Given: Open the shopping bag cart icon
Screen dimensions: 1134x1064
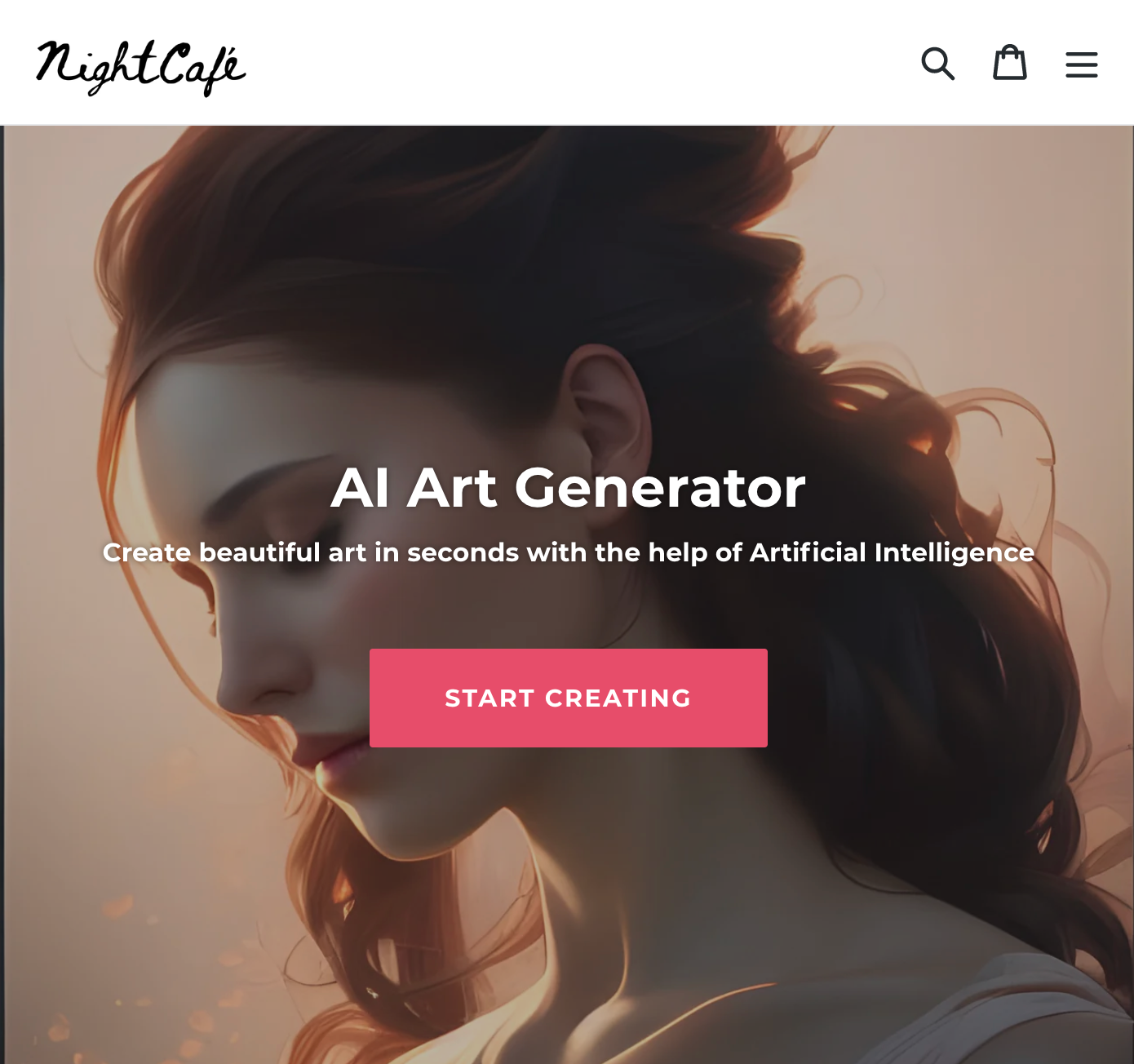Looking at the screenshot, I should [1009, 63].
